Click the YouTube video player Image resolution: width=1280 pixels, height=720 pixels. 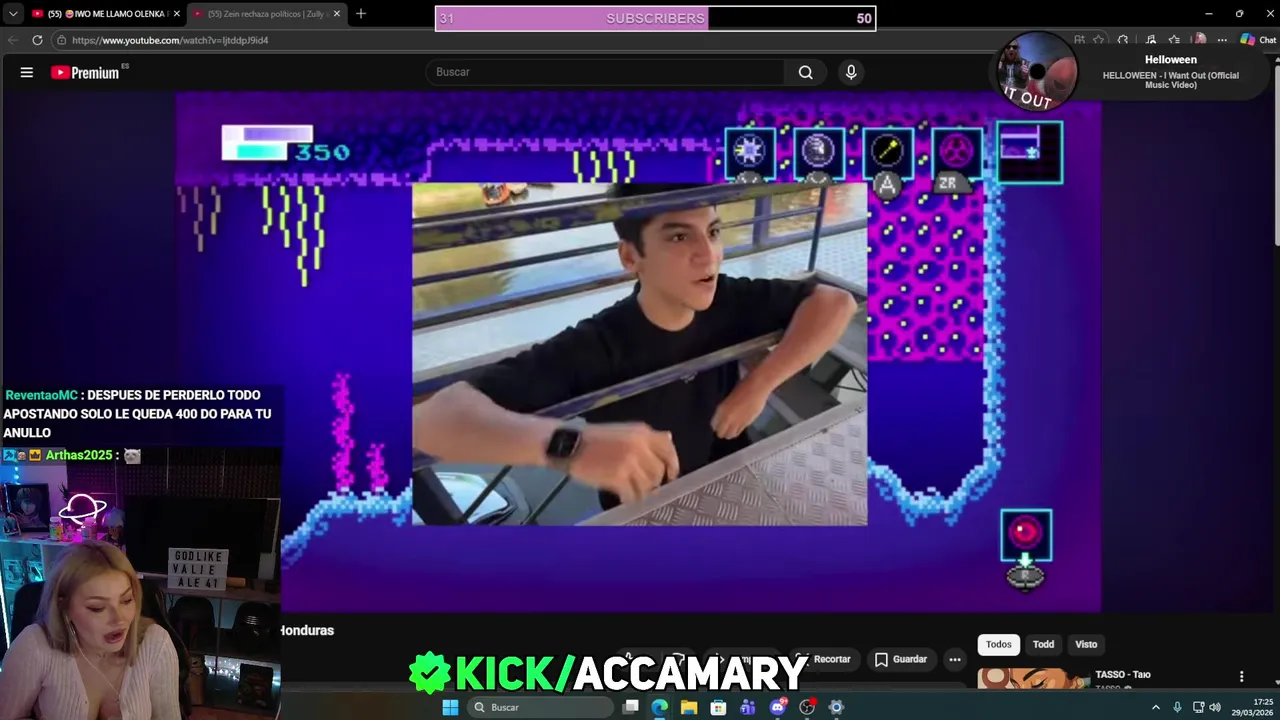point(638,351)
